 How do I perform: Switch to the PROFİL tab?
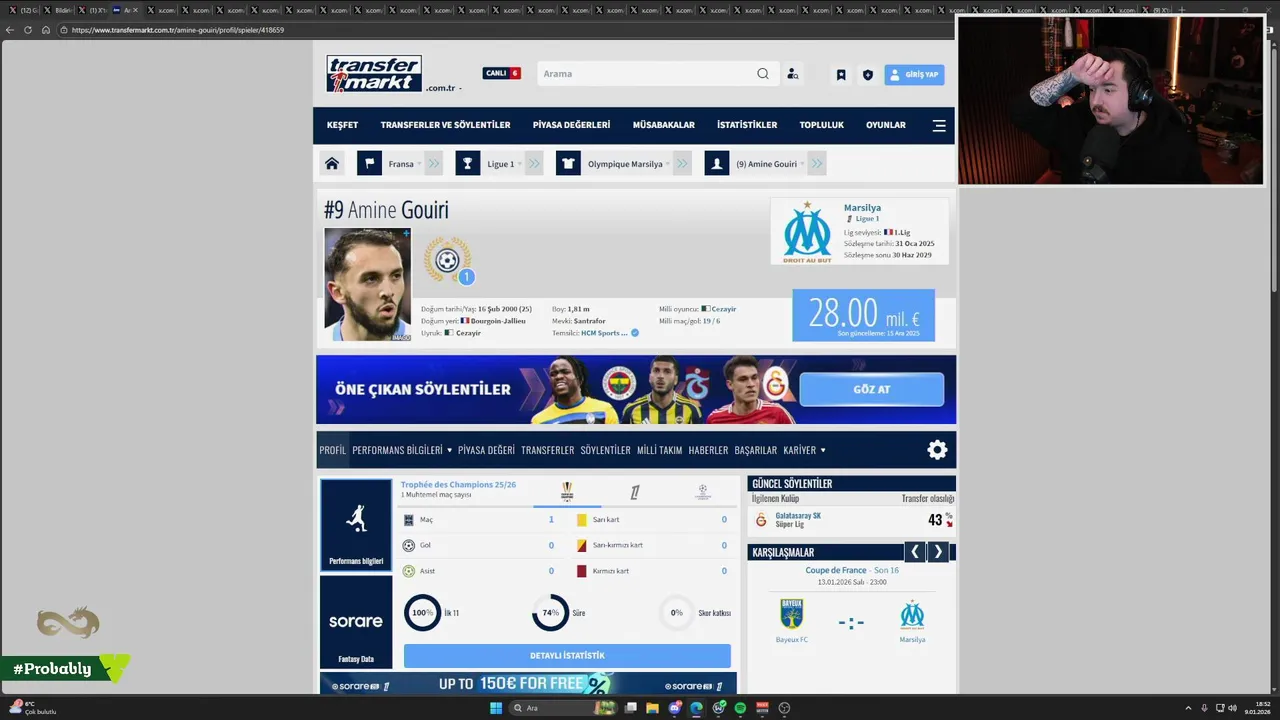point(333,450)
